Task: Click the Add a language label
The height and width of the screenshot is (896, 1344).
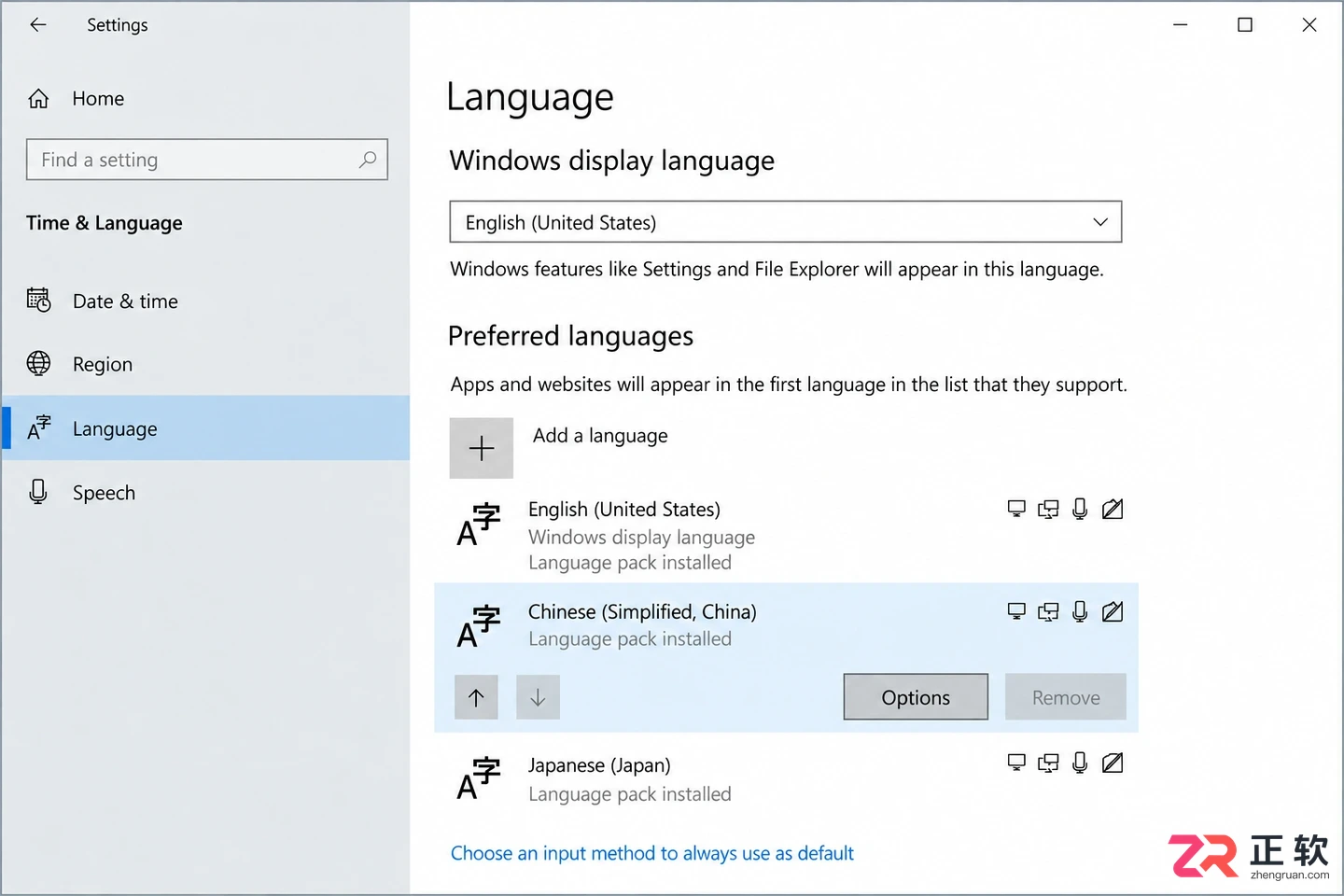Action: click(600, 436)
